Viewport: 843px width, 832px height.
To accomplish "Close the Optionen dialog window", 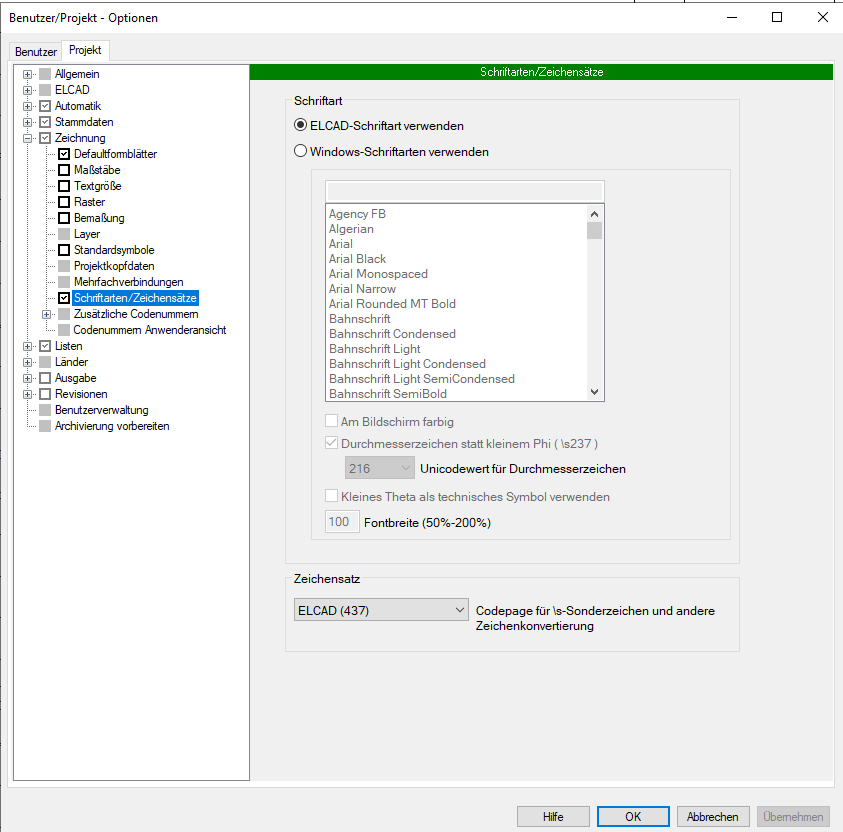I will click(x=823, y=17).
